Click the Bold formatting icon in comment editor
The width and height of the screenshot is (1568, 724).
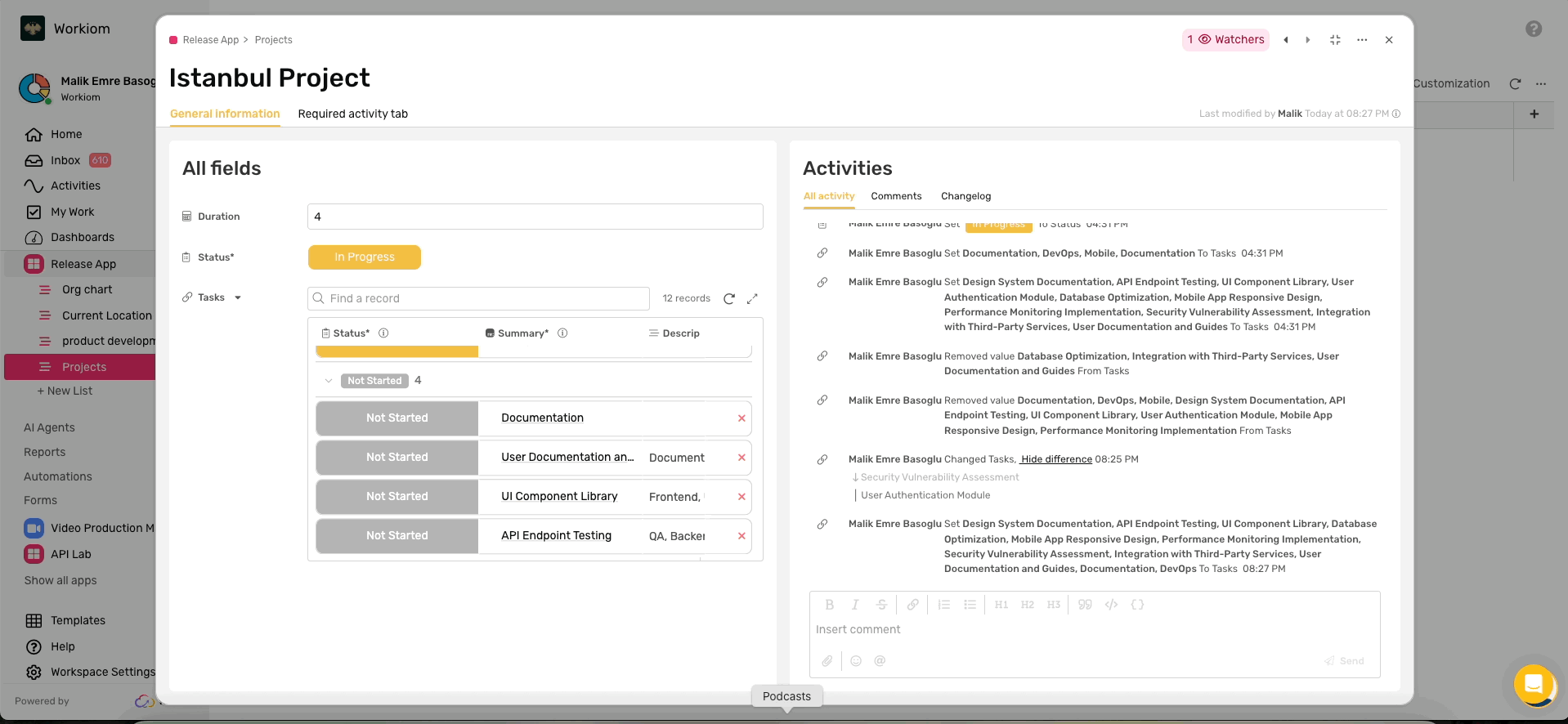tap(829, 605)
